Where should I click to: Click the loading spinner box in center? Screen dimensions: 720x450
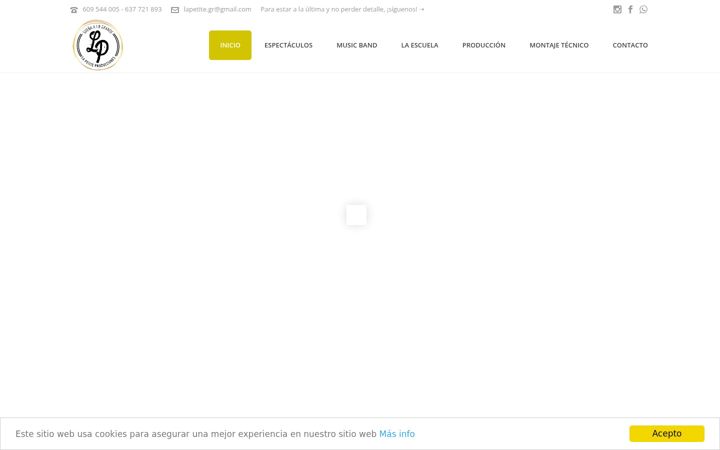pos(356,215)
